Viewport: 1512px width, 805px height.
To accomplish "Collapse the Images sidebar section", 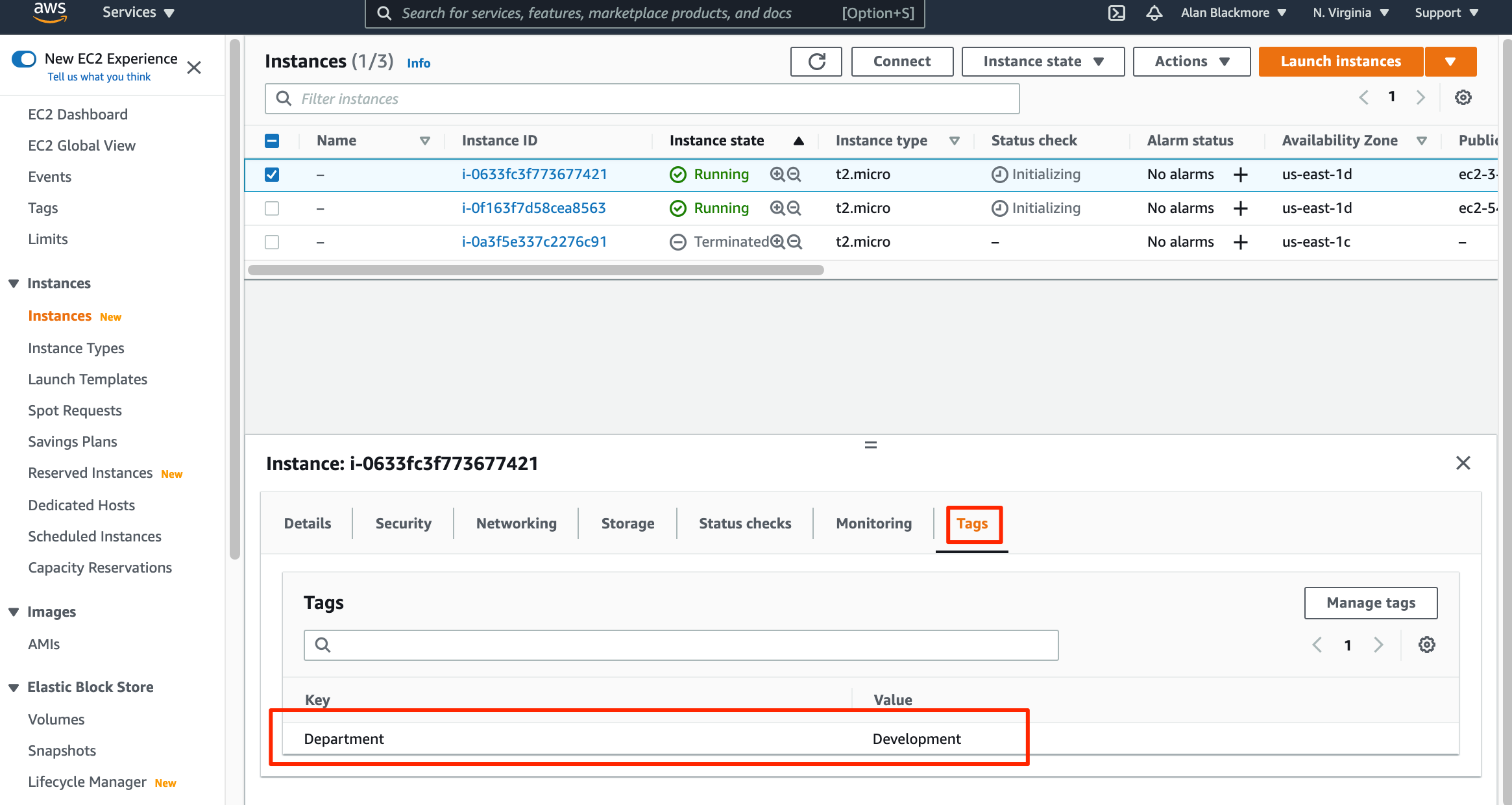I will (x=14, y=612).
